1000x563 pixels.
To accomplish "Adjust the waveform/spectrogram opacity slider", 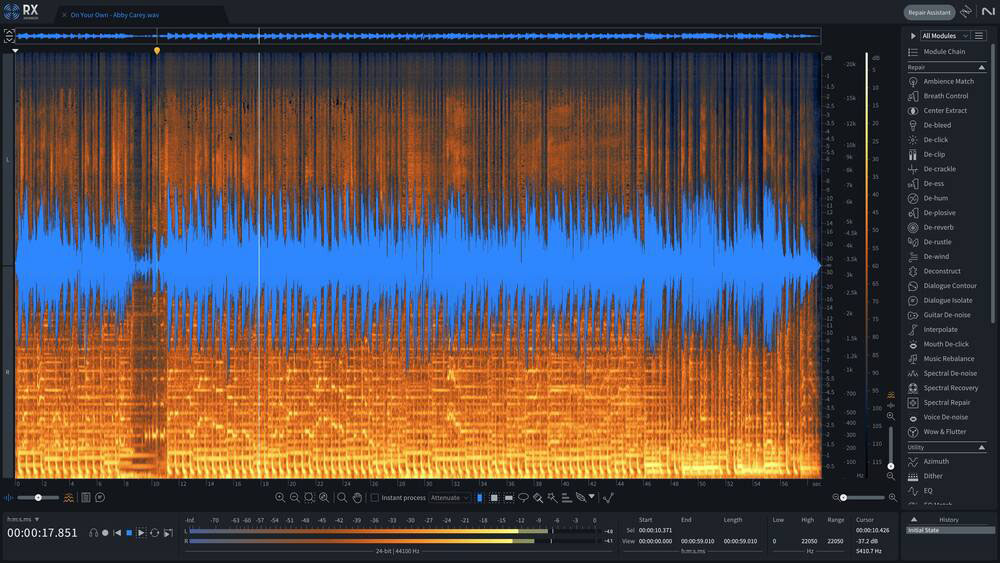I will [38, 497].
